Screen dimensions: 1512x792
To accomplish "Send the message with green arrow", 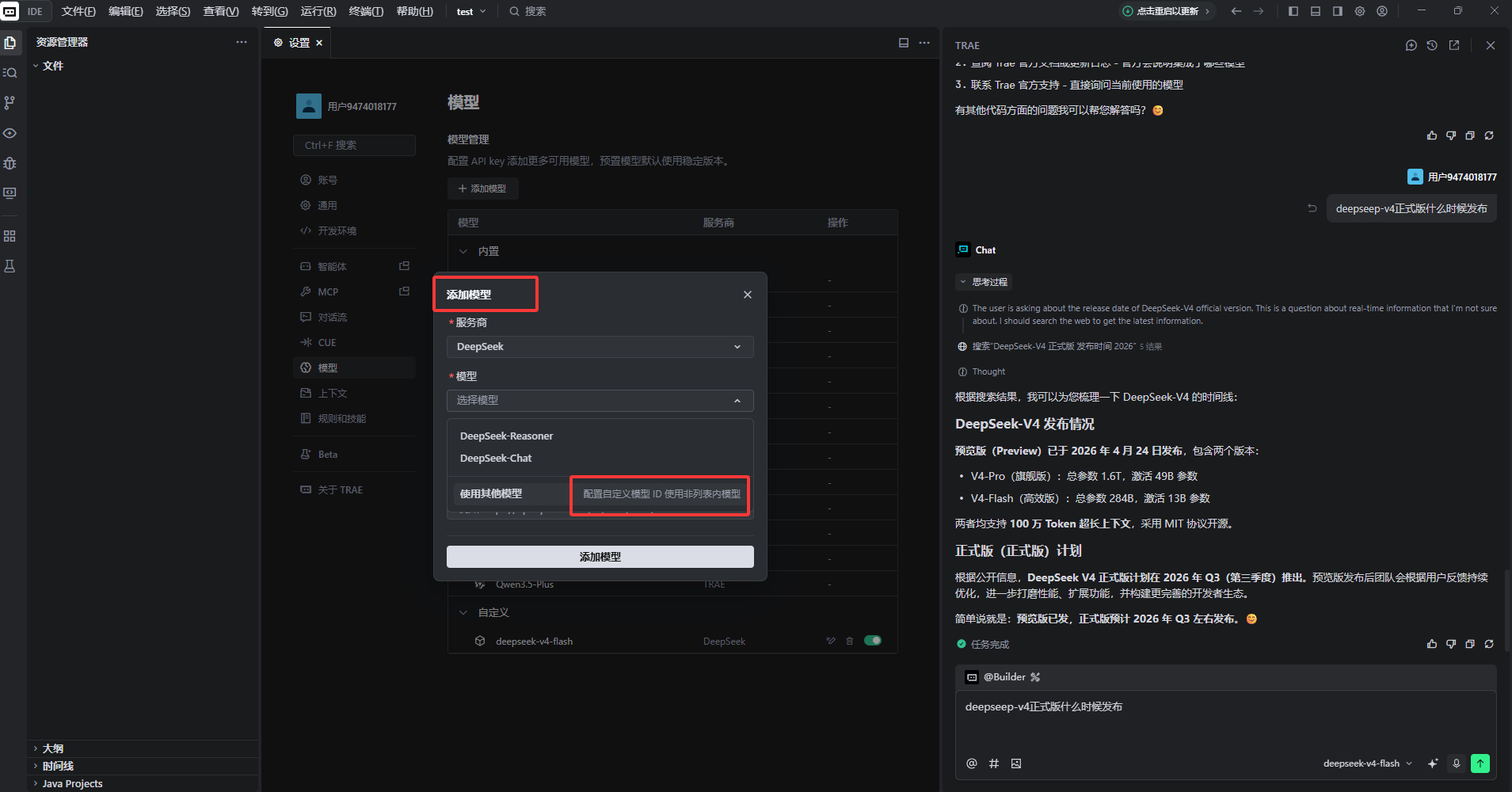I will point(1480,763).
